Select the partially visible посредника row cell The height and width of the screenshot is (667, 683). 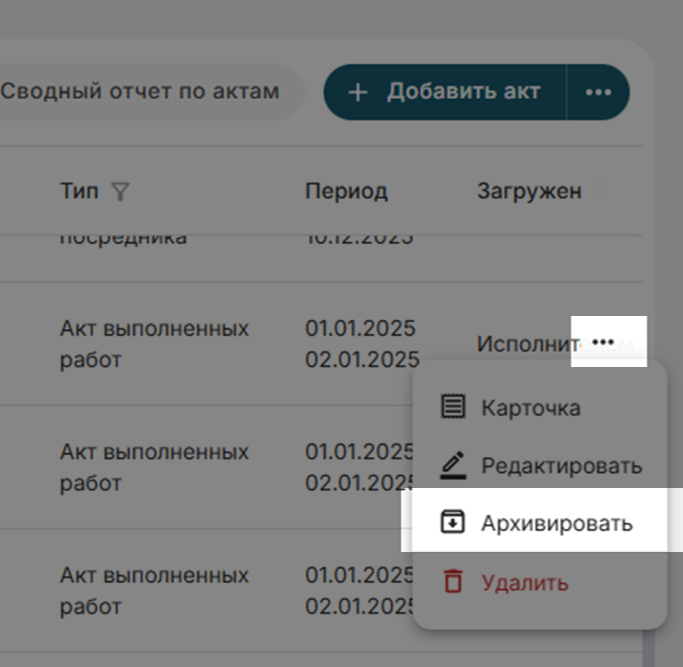click(x=123, y=239)
